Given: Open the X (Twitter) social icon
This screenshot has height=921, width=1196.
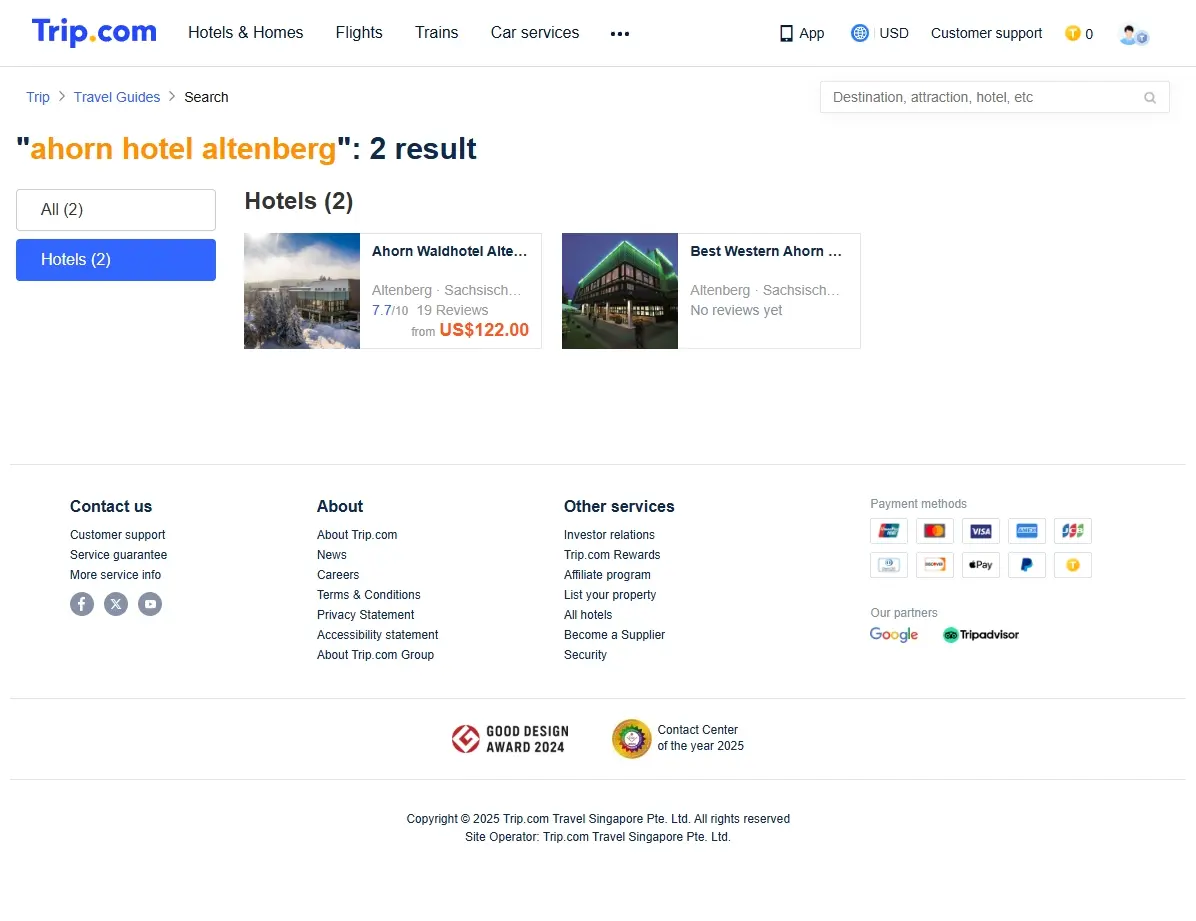Looking at the screenshot, I should click(x=116, y=604).
